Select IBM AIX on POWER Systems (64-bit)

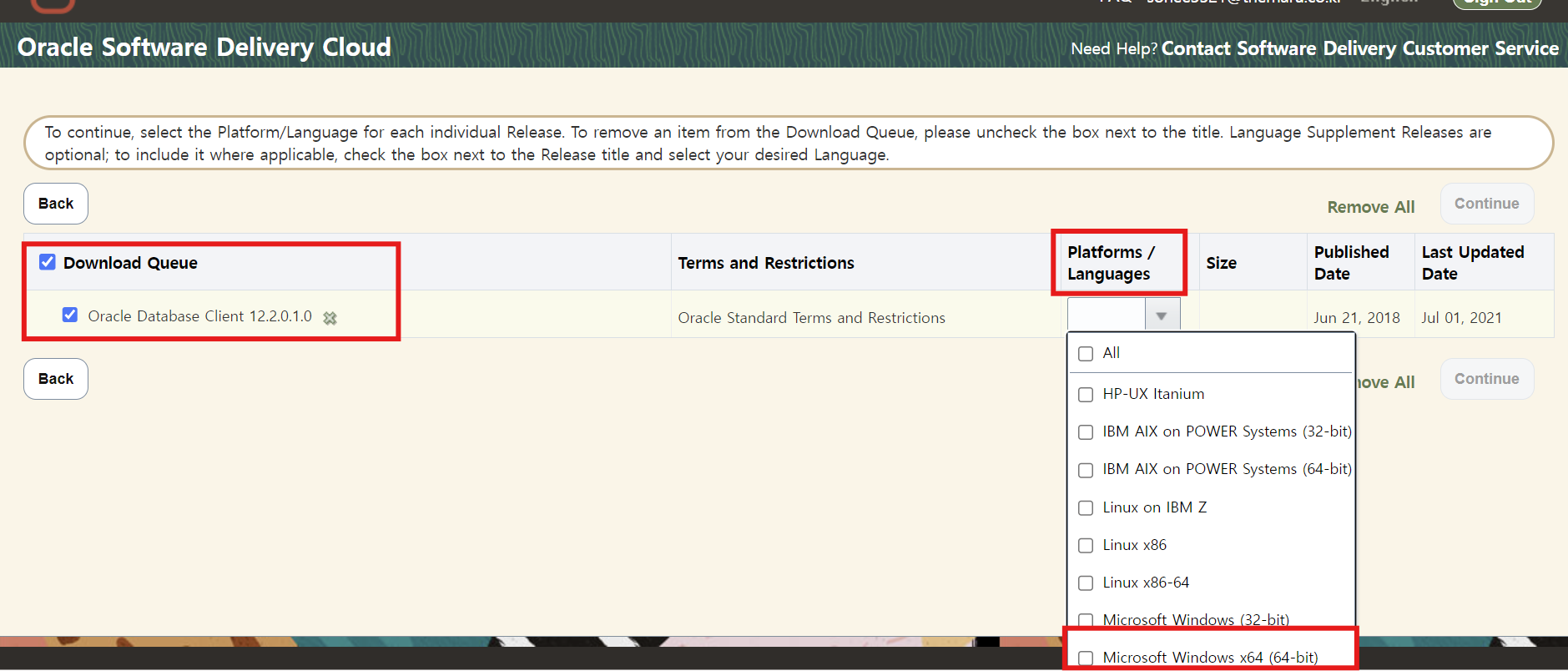(x=1086, y=470)
